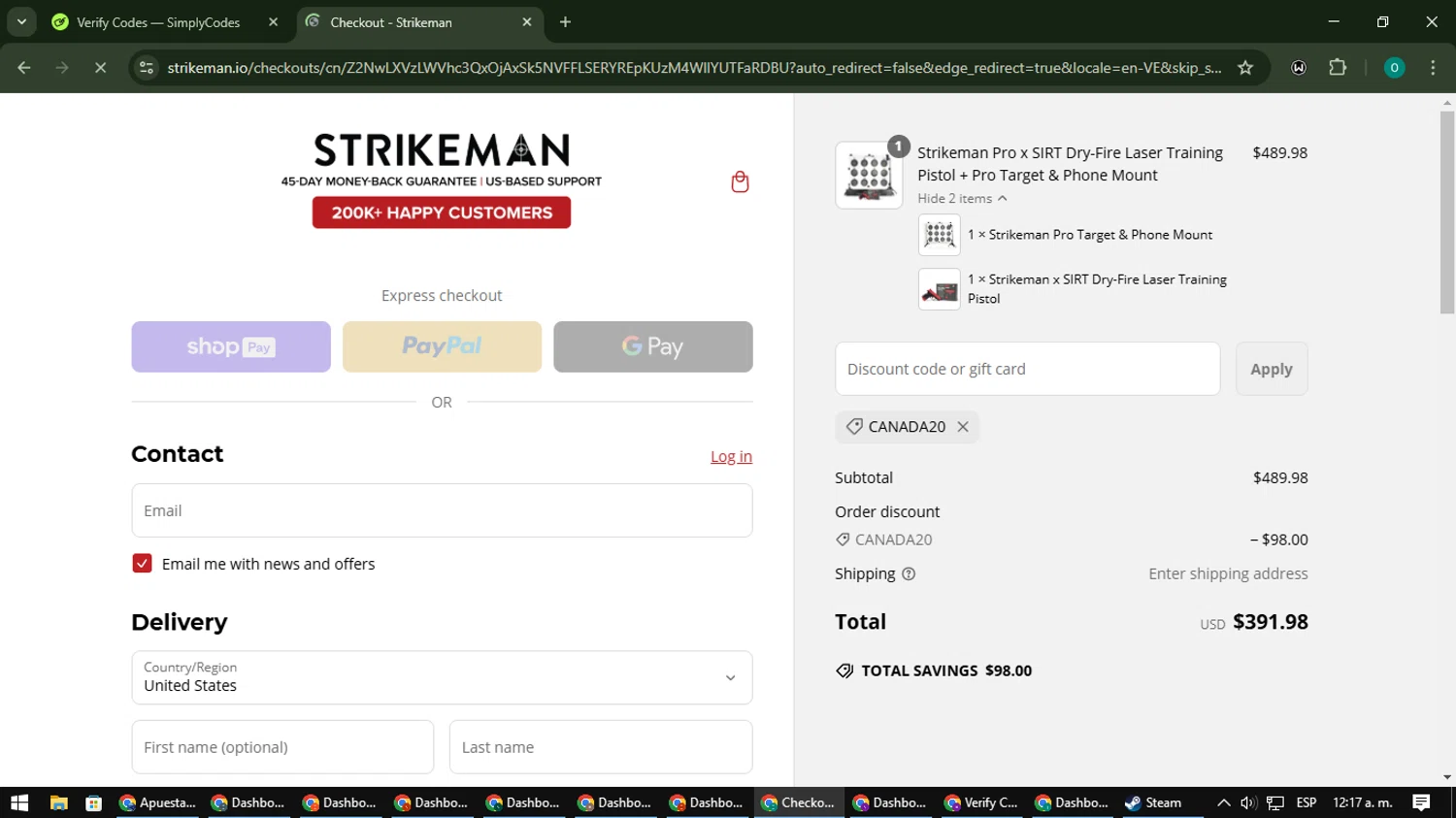Click the CANADA20 order discount line
The width and height of the screenshot is (1456, 818).
(1072, 540)
